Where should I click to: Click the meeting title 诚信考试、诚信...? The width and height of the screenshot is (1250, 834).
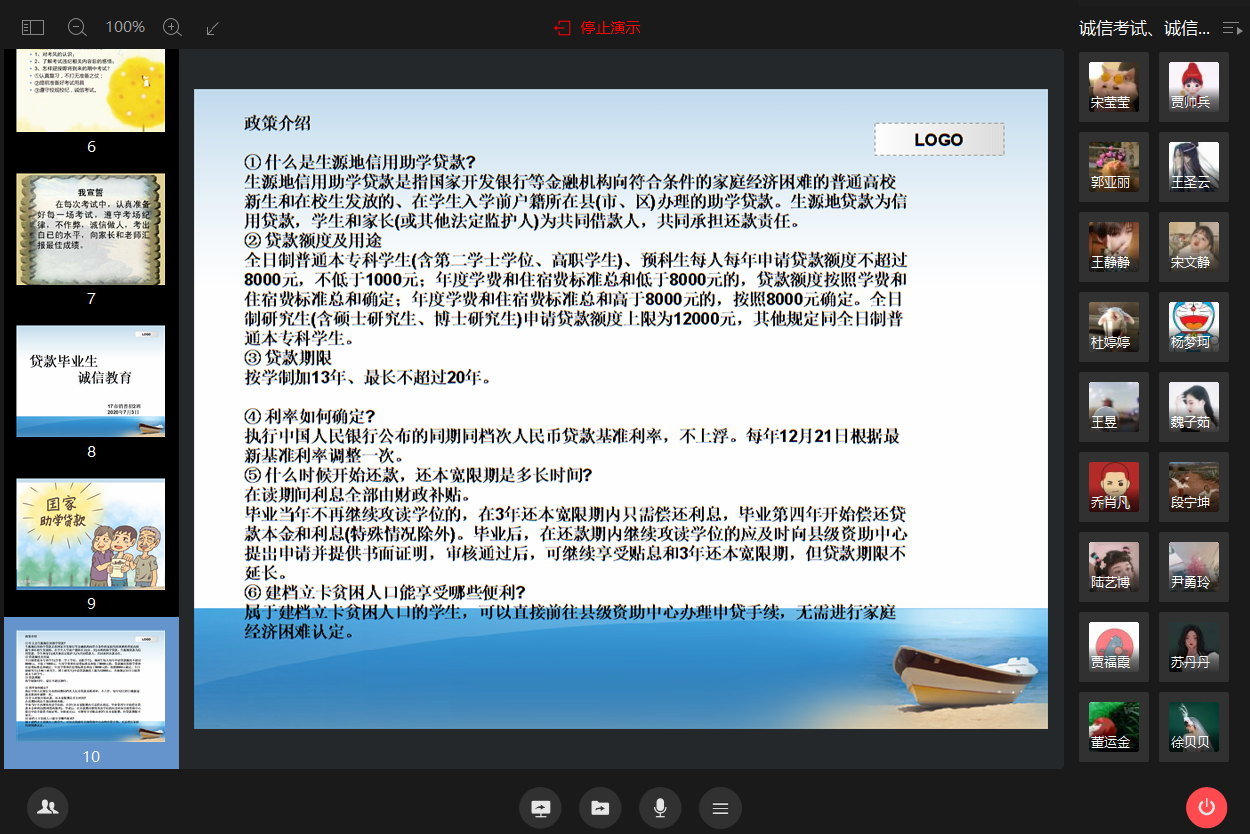pos(1145,29)
